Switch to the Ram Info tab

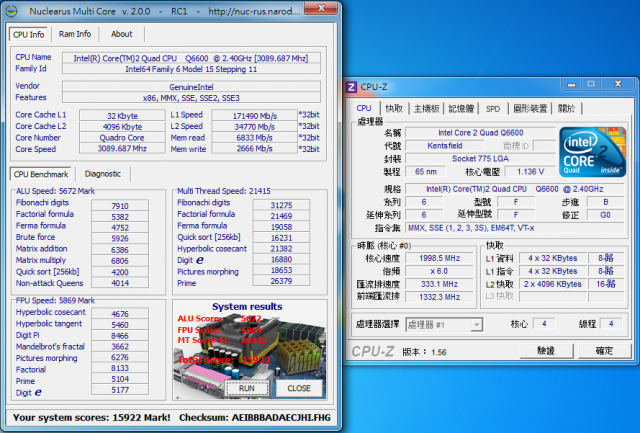75,34
